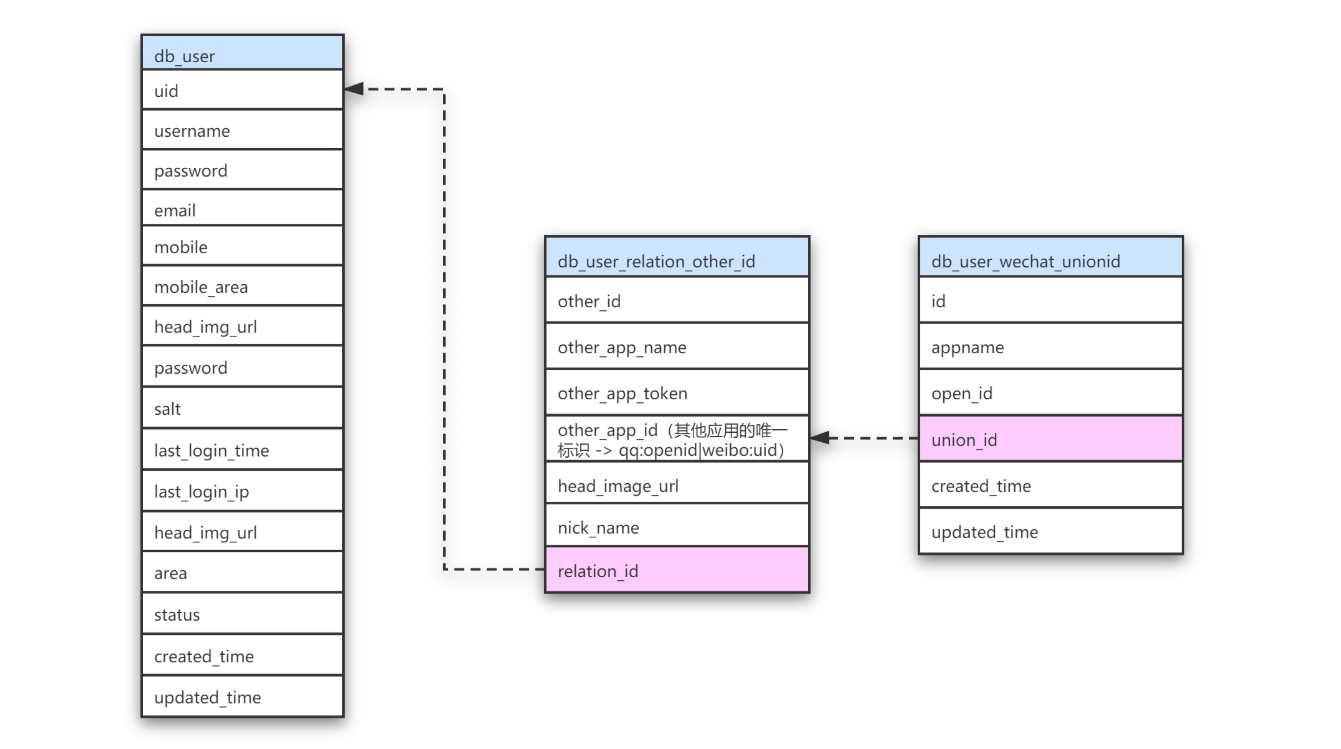Select the username field row

coord(242,130)
